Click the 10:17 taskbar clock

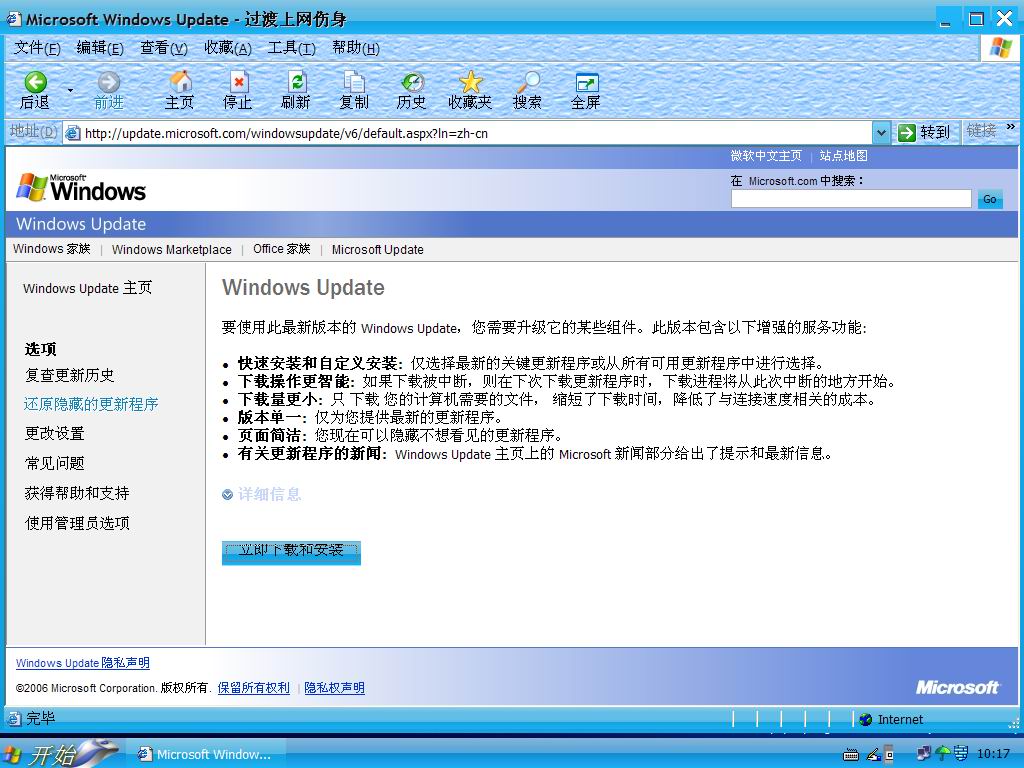(x=993, y=754)
